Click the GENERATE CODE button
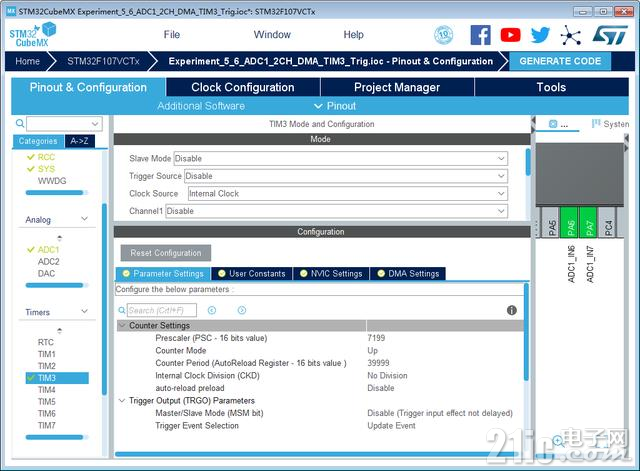The height and width of the screenshot is (471, 640). 560,61
